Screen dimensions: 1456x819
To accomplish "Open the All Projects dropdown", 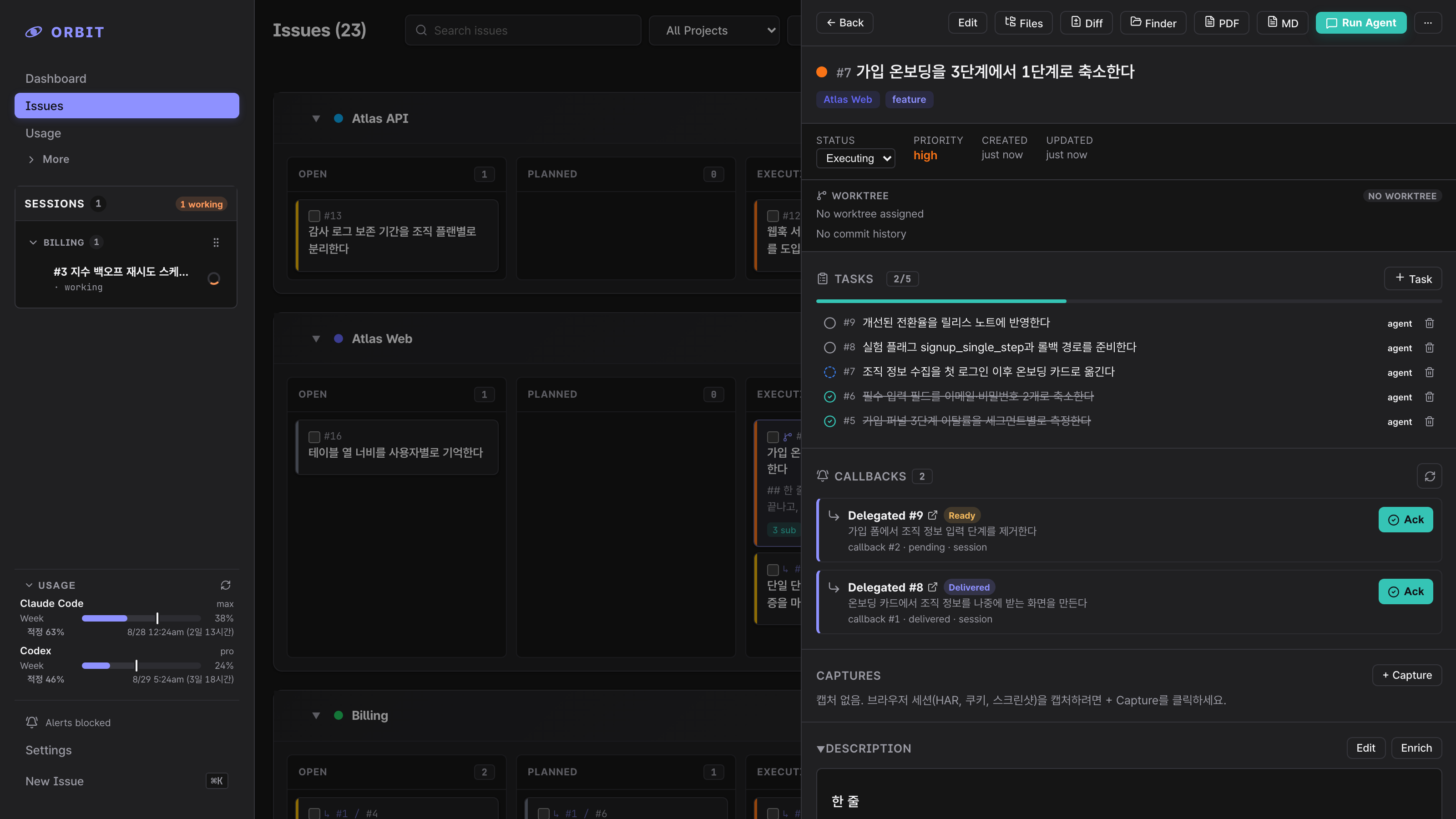I will pos(714,30).
